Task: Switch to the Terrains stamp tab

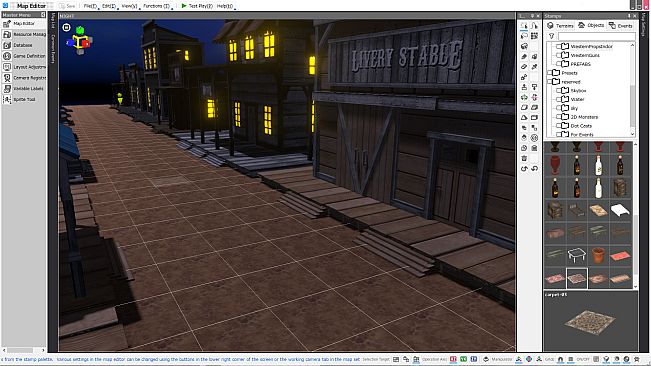Action: point(560,26)
